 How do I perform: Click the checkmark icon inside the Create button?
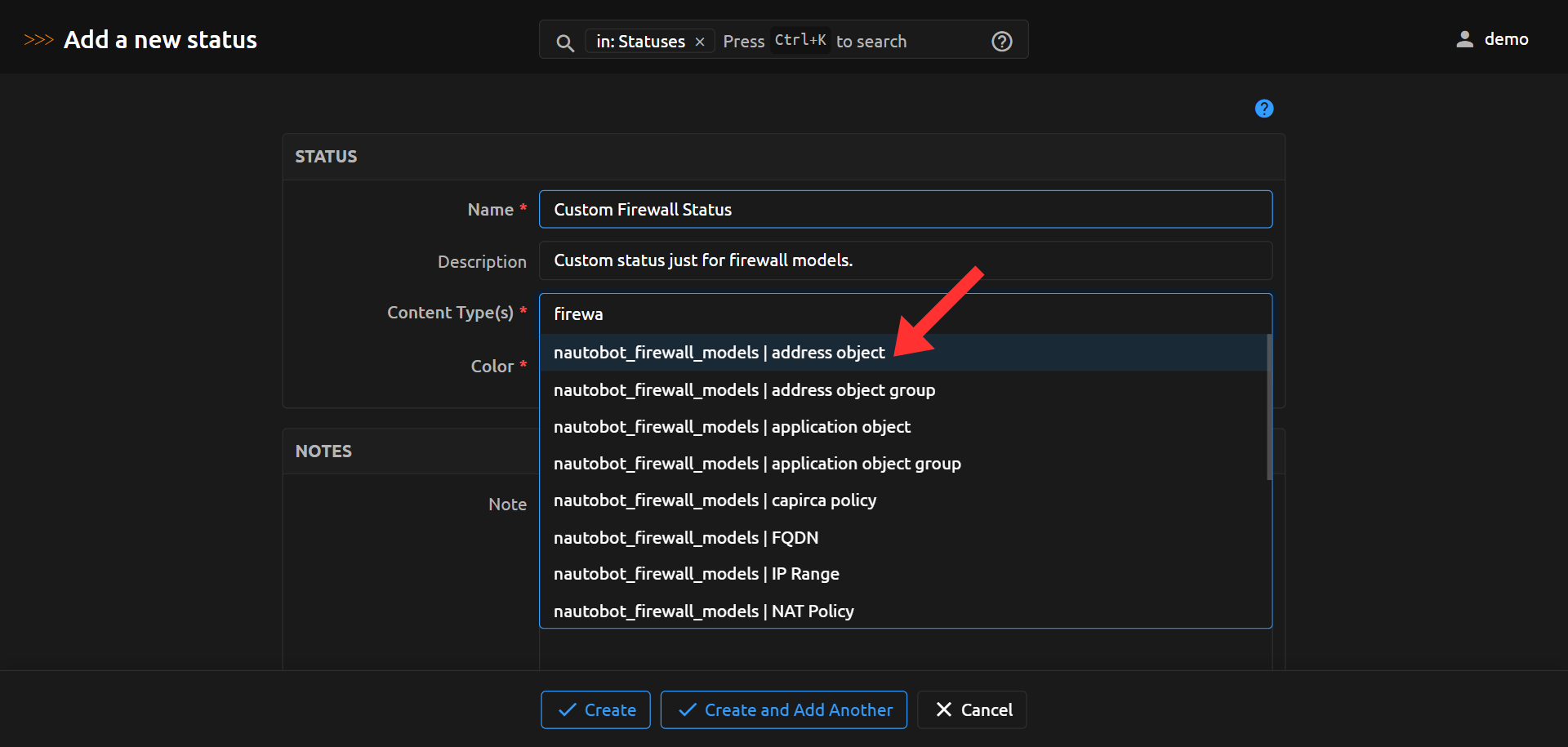pos(567,709)
